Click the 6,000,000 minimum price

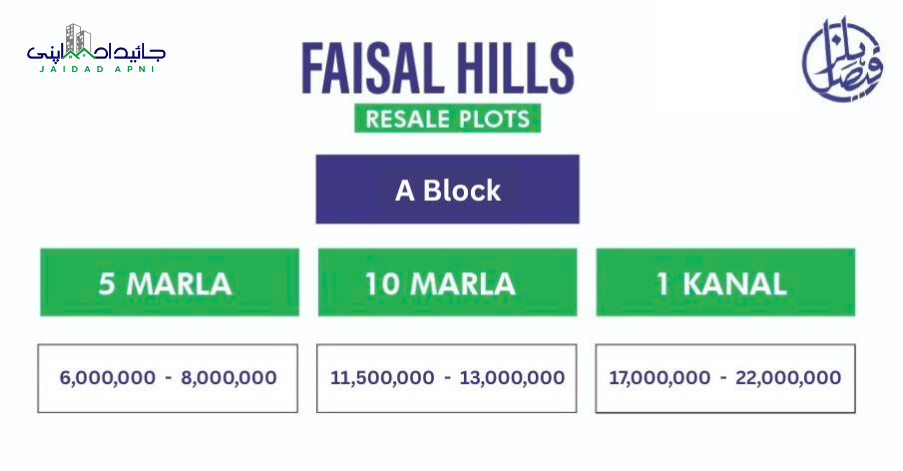(x=107, y=378)
